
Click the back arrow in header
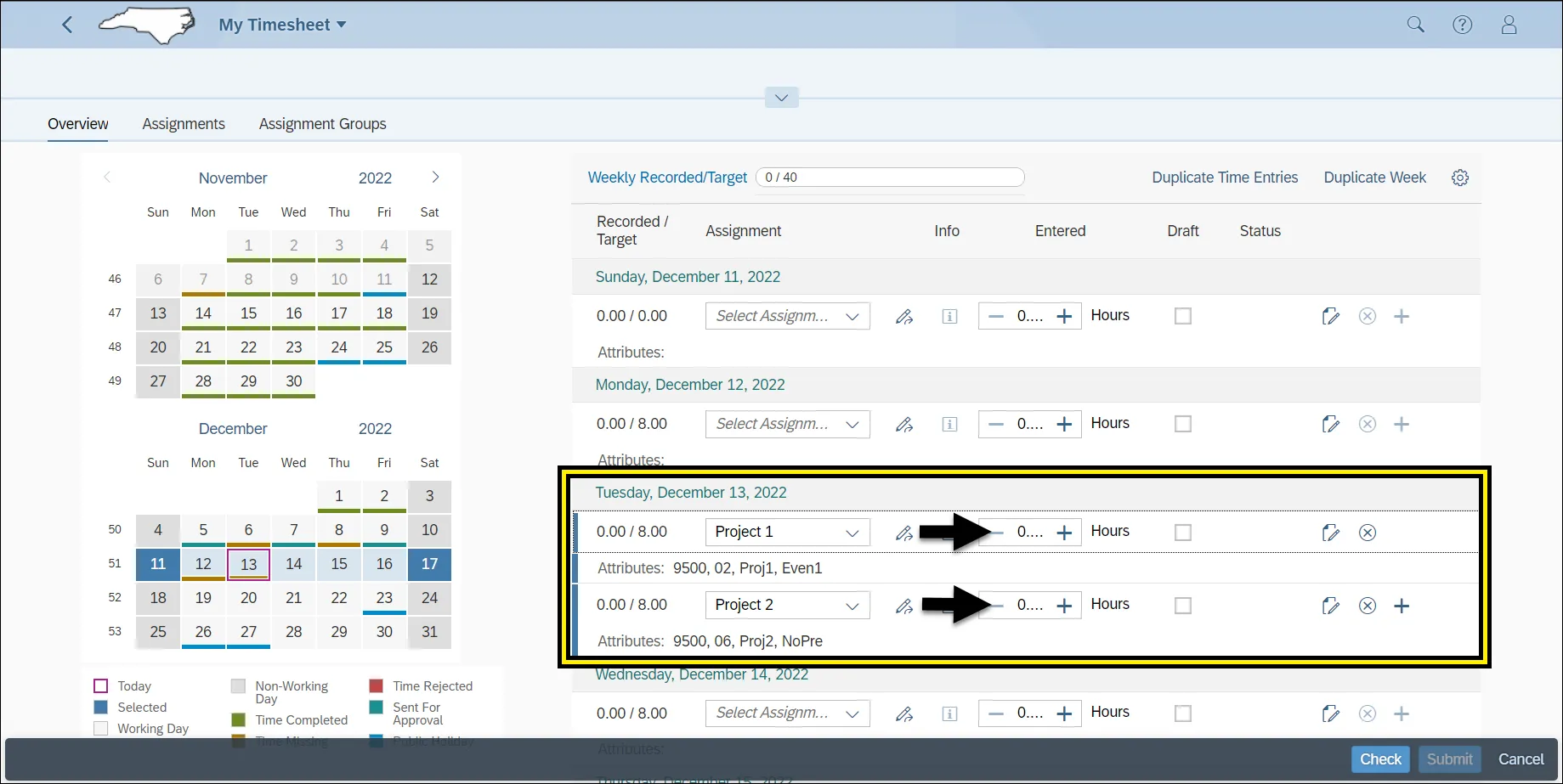(67, 25)
